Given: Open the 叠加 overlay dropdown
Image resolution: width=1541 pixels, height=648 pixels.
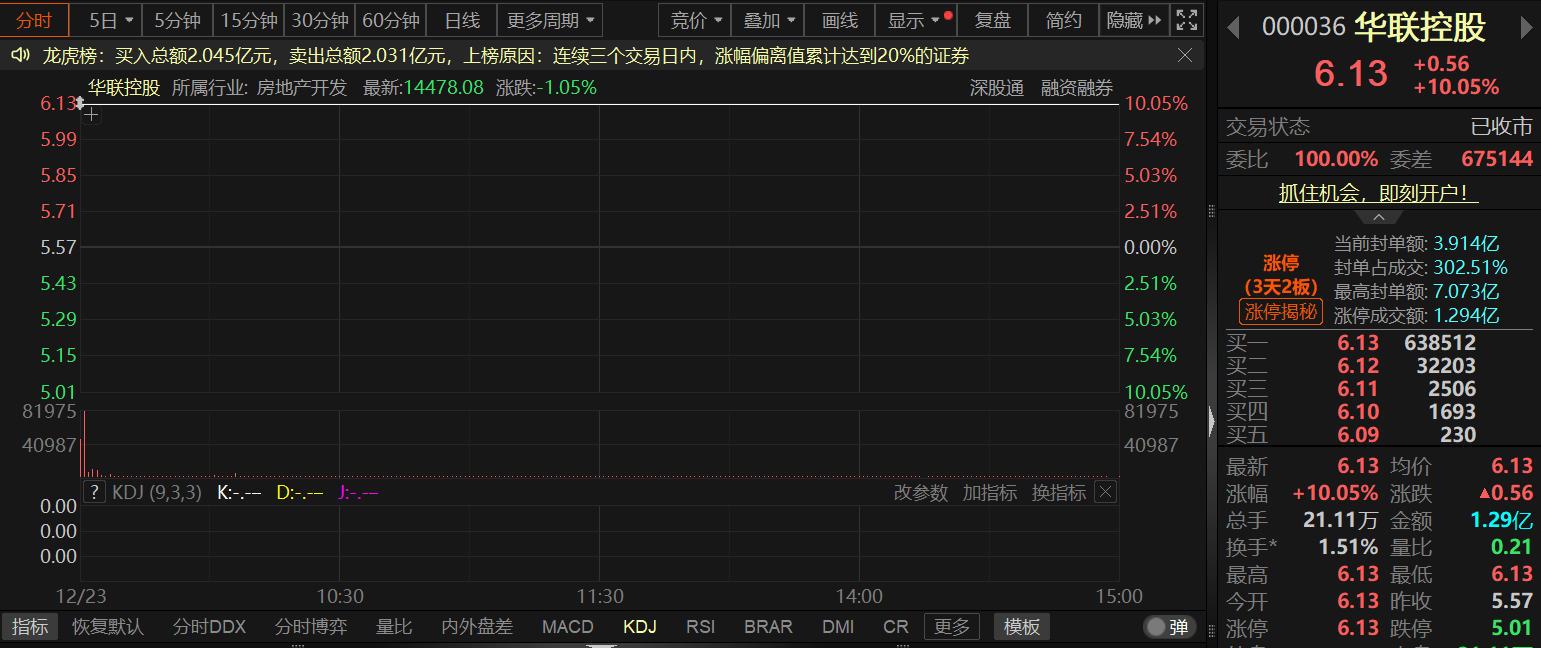Looking at the screenshot, I should (x=769, y=20).
